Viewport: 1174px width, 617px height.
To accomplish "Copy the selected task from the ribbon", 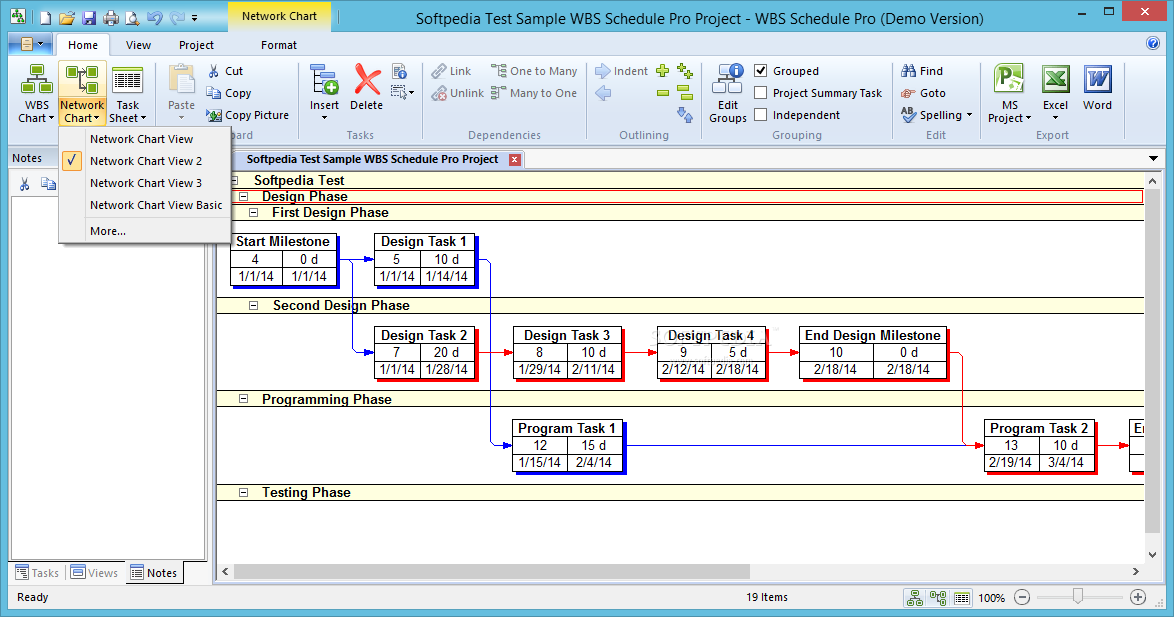I will click(x=229, y=93).
